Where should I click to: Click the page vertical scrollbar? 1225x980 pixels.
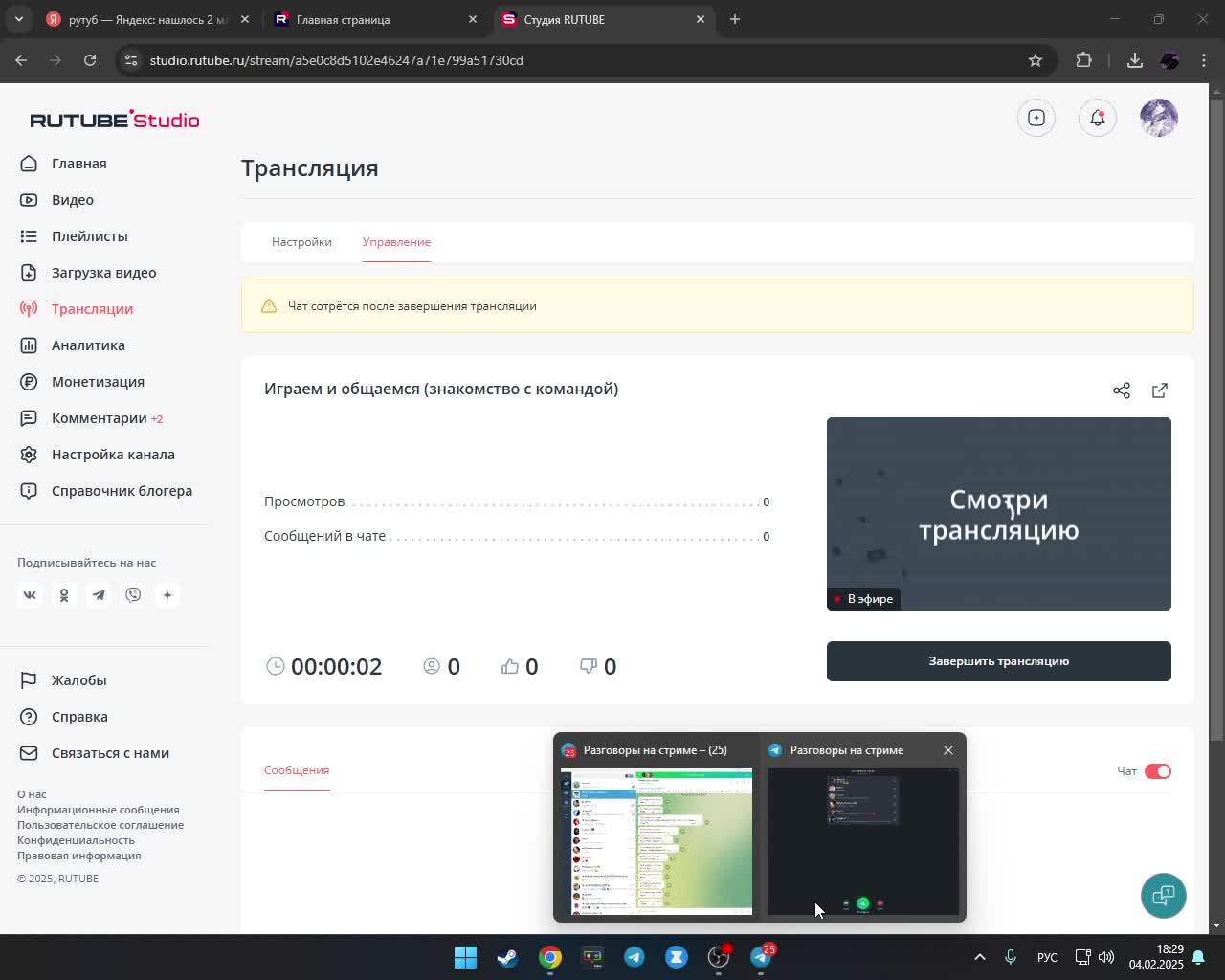[1216, 419]
